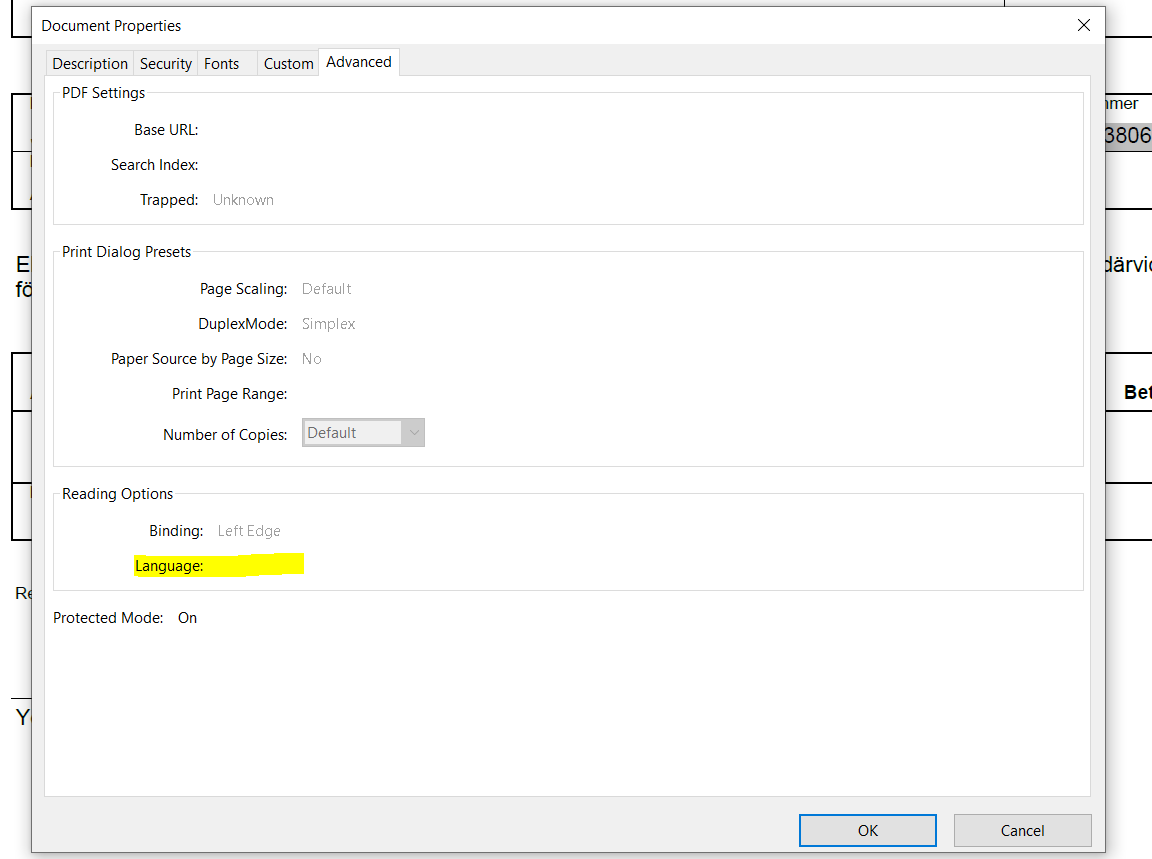Select the Fonts tab
Viewport: 1152px width, 859px height.
[x=222, y=63]
